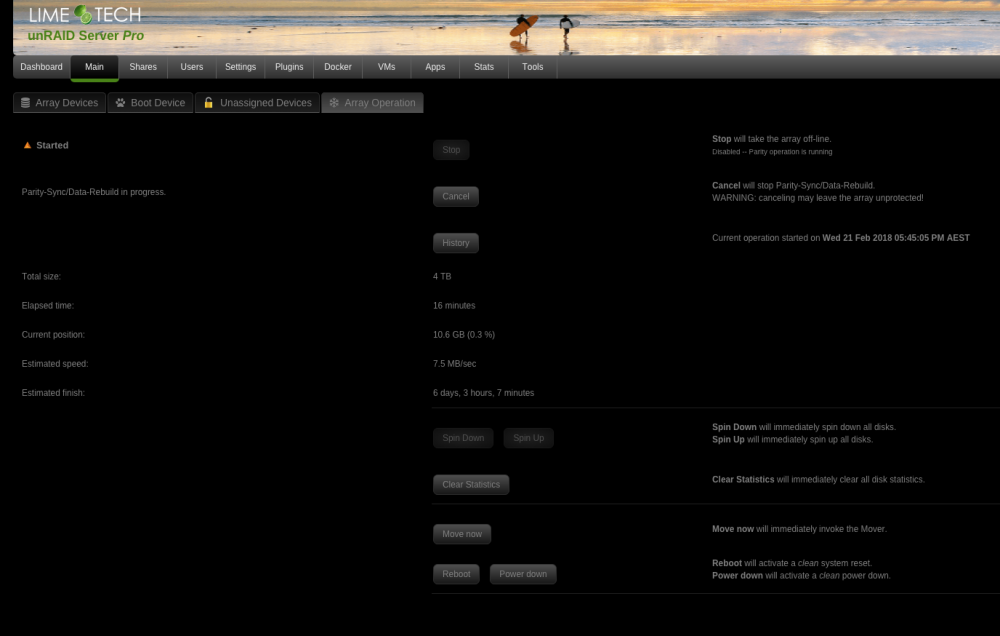Select the Main menu tab
This screenshot has height=636, width=1000.
pyautogui.click(x=94, y=67)
